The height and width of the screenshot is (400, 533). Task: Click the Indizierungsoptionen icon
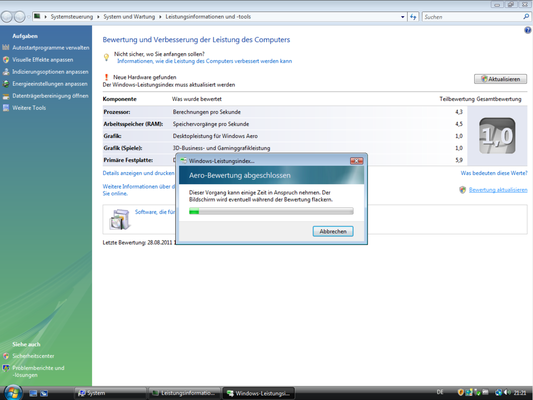pos(6,72)
